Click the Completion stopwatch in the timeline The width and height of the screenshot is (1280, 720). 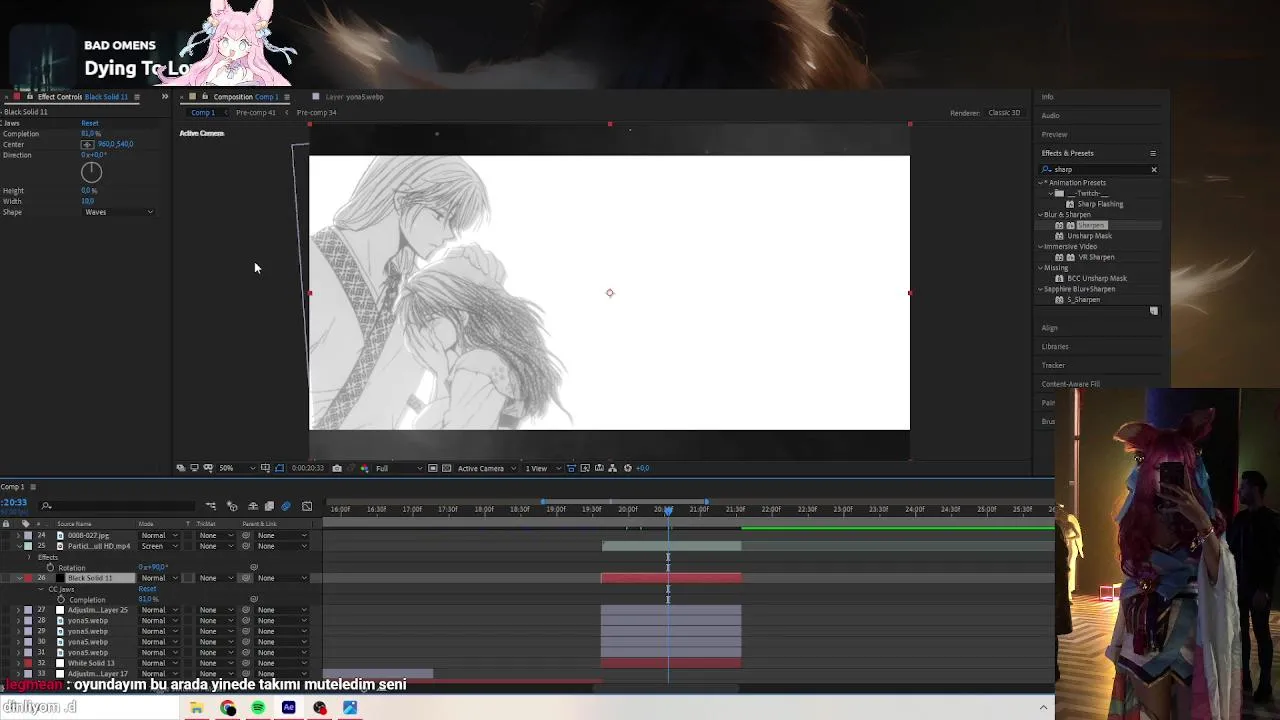(61, 600)
